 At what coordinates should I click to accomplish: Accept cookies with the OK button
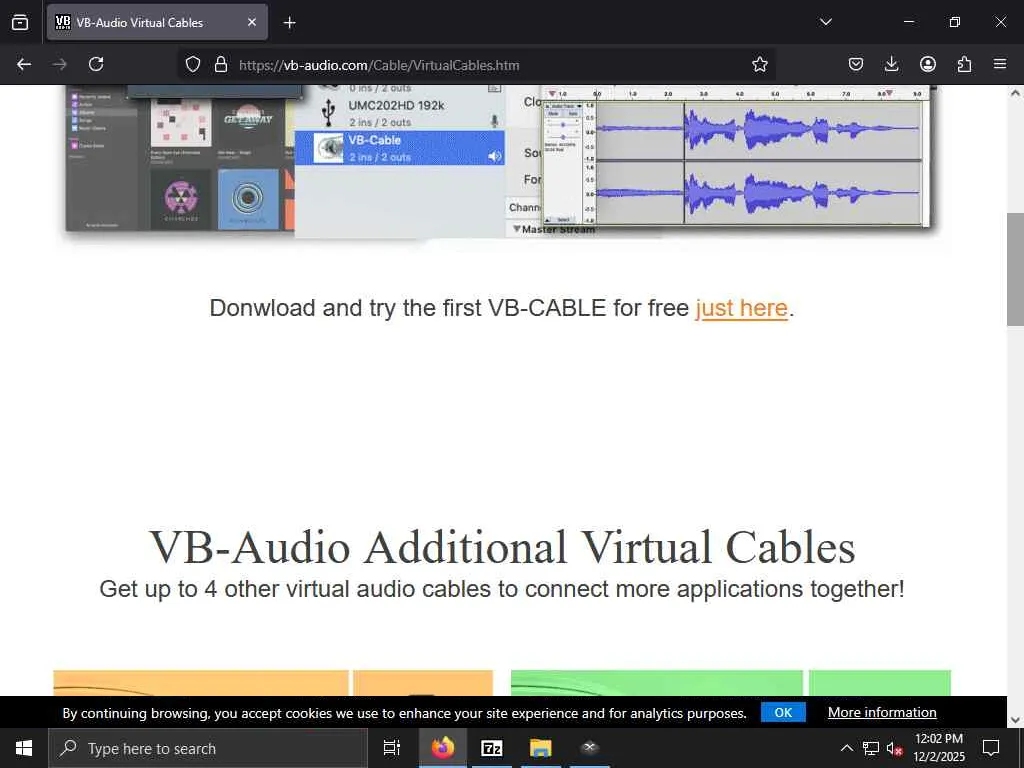(x=783, y=712)
